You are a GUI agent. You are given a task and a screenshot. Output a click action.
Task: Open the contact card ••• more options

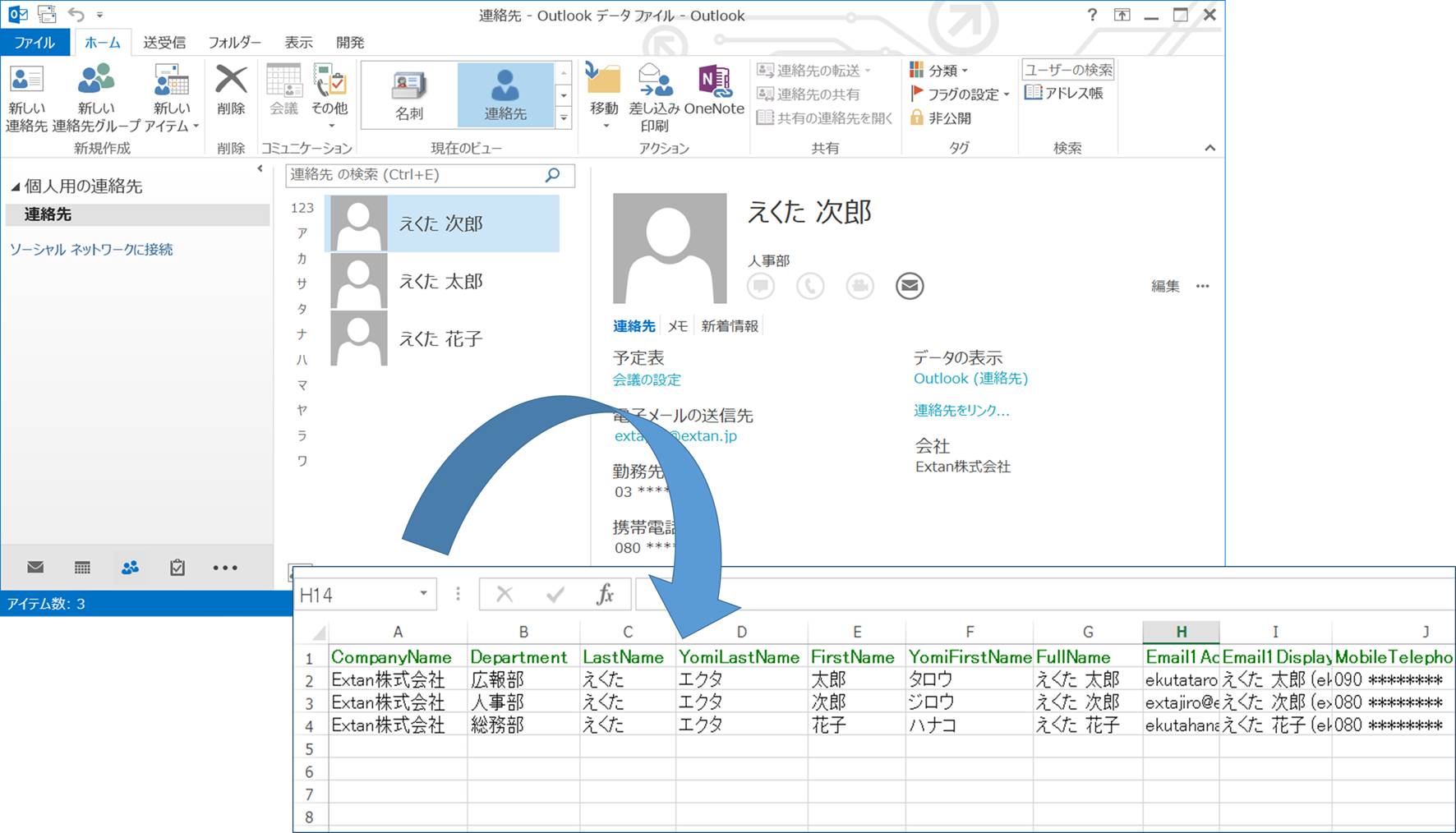coord(1203,286)
